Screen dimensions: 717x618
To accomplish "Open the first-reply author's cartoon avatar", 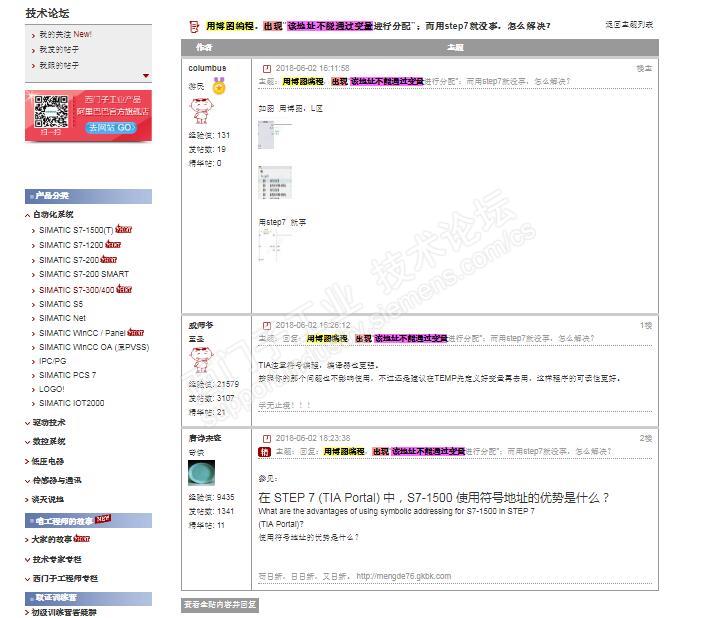I will coord(201,360).
